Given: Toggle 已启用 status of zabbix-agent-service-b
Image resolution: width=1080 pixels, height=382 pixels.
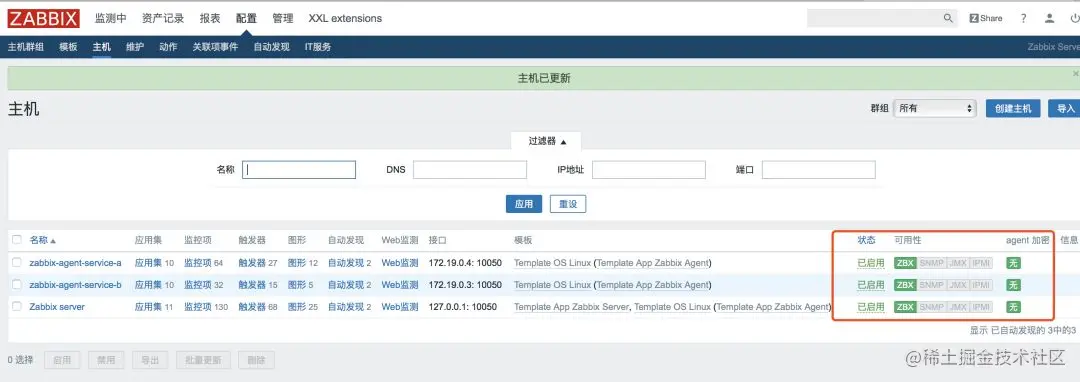Looking at the screenshot, I should [x=871, y=285].
